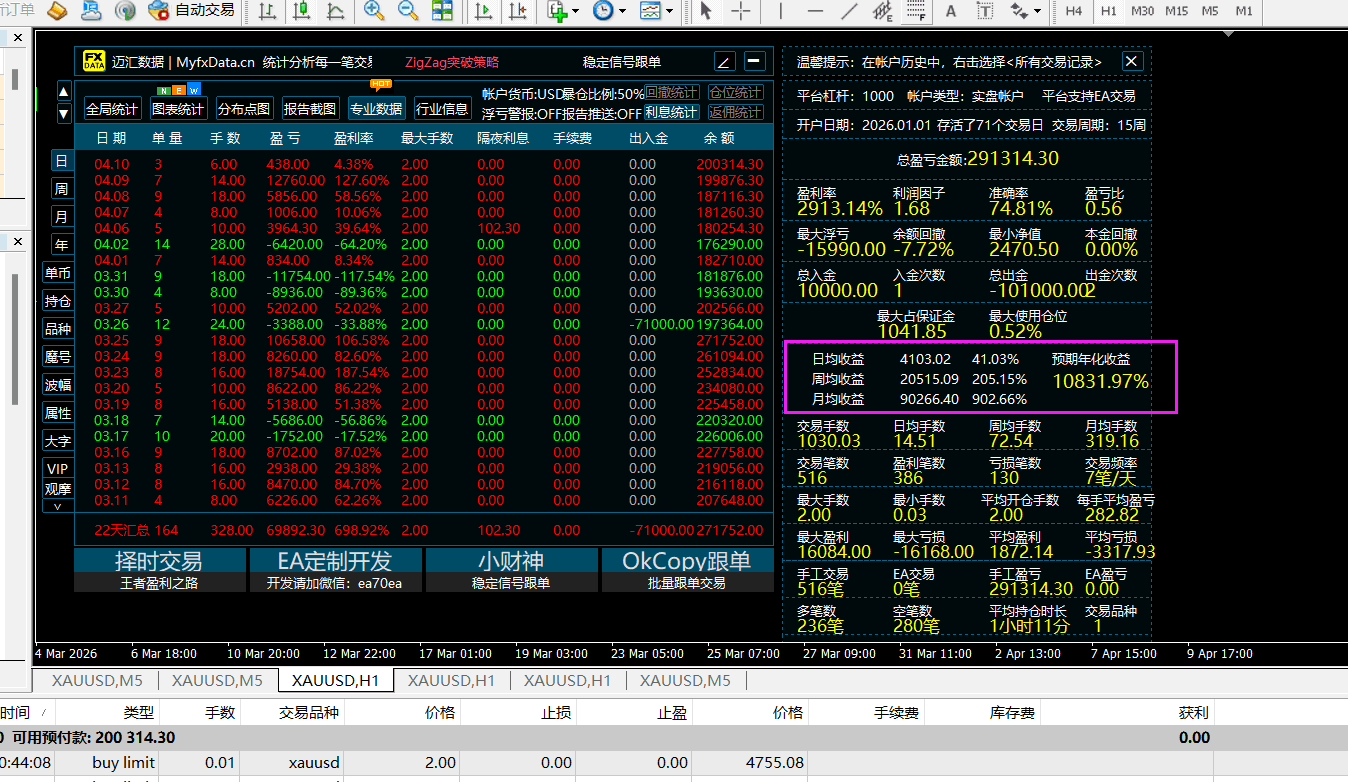
Task: Select the 周 weekly period option
Action: tap(61, 189)
